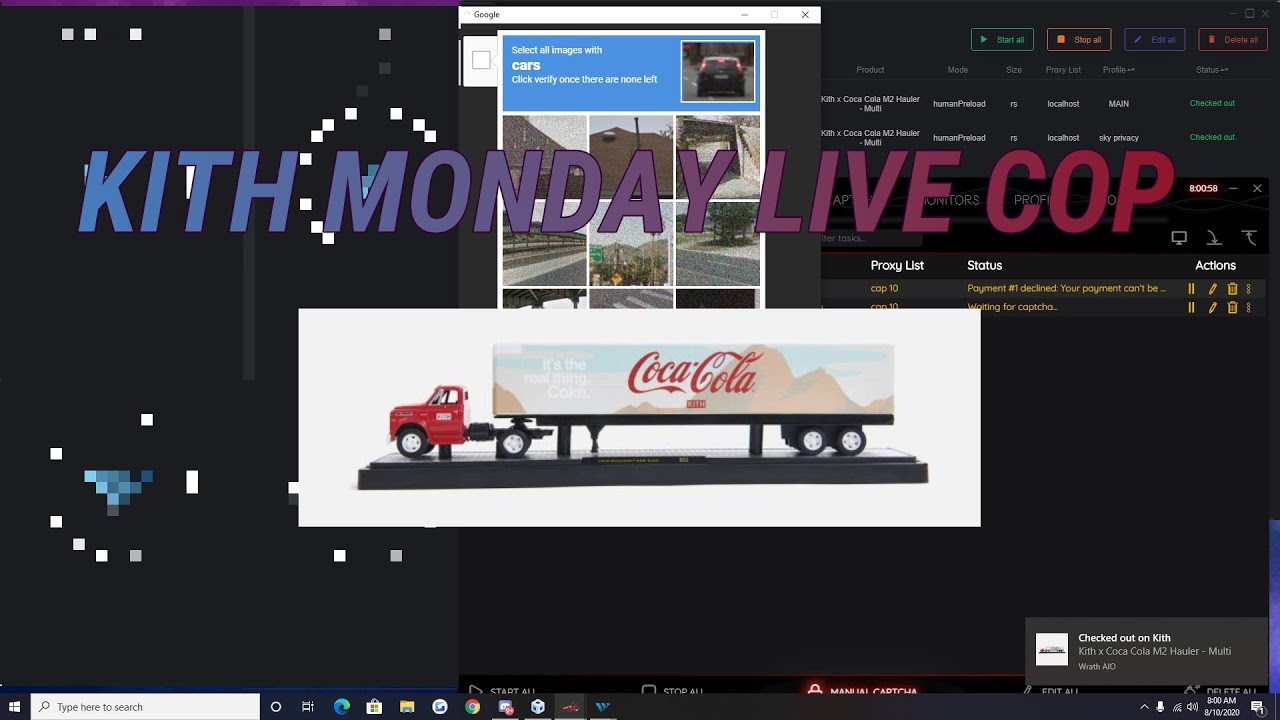The height and width of the screenshot is (720, 1280).
Task: Expand the hidden system tray icons
Action: (x=1144, y=707)
